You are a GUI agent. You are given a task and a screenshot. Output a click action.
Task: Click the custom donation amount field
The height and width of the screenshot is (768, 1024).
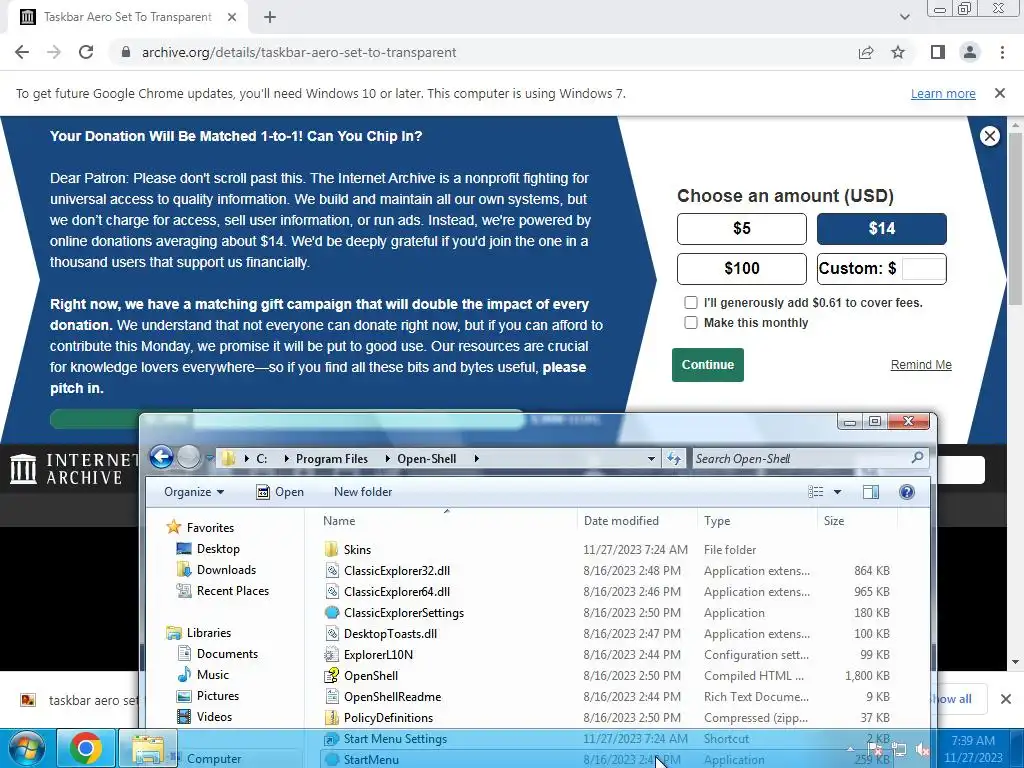923,268
